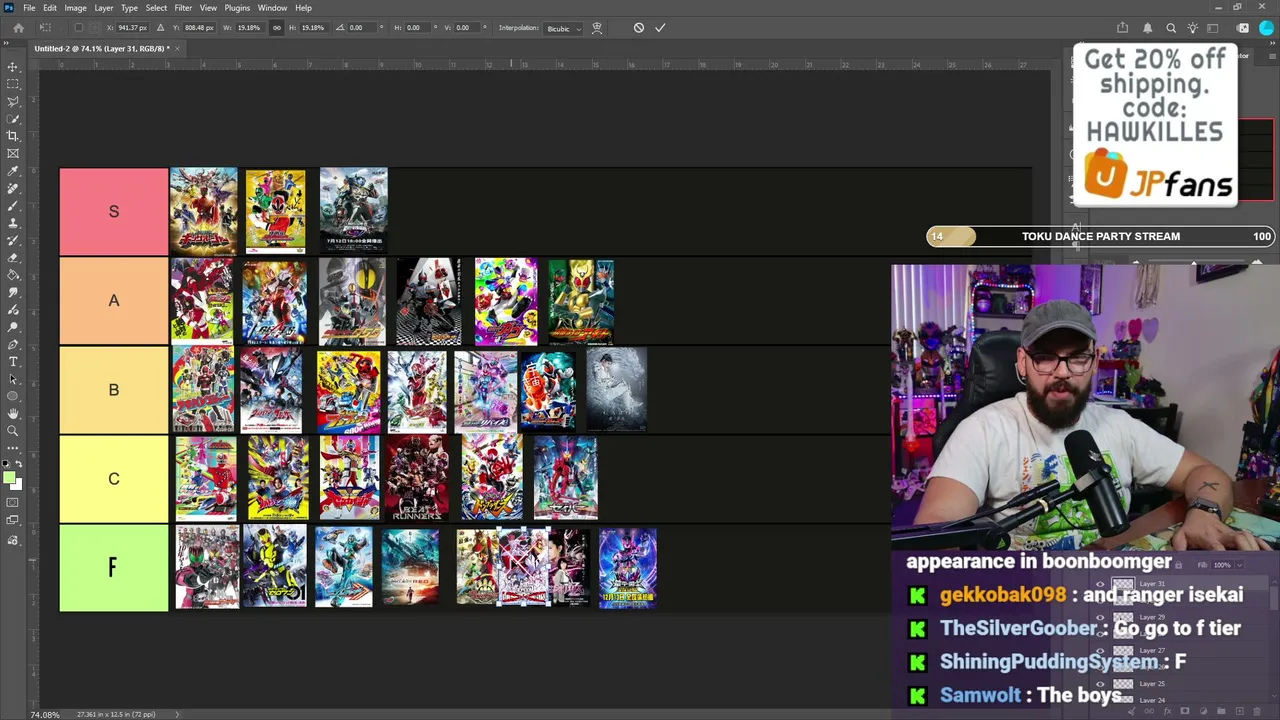Screen dimensions: 1280x720
Task: Open the account profile avatar
Action: (1266, 28)
